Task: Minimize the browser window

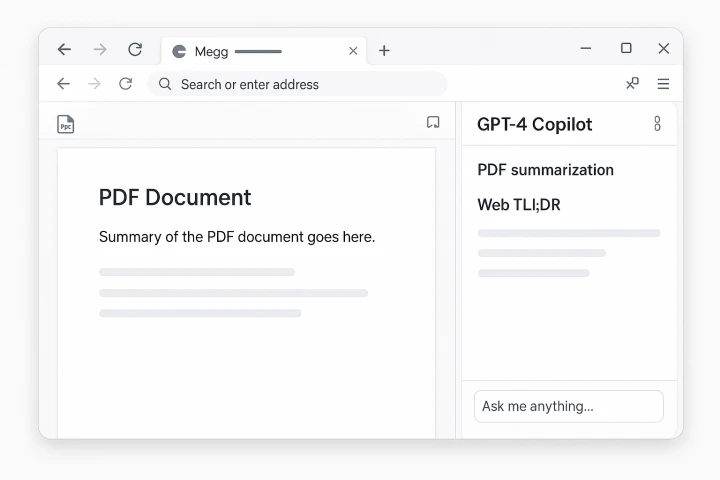Action: 586,48
